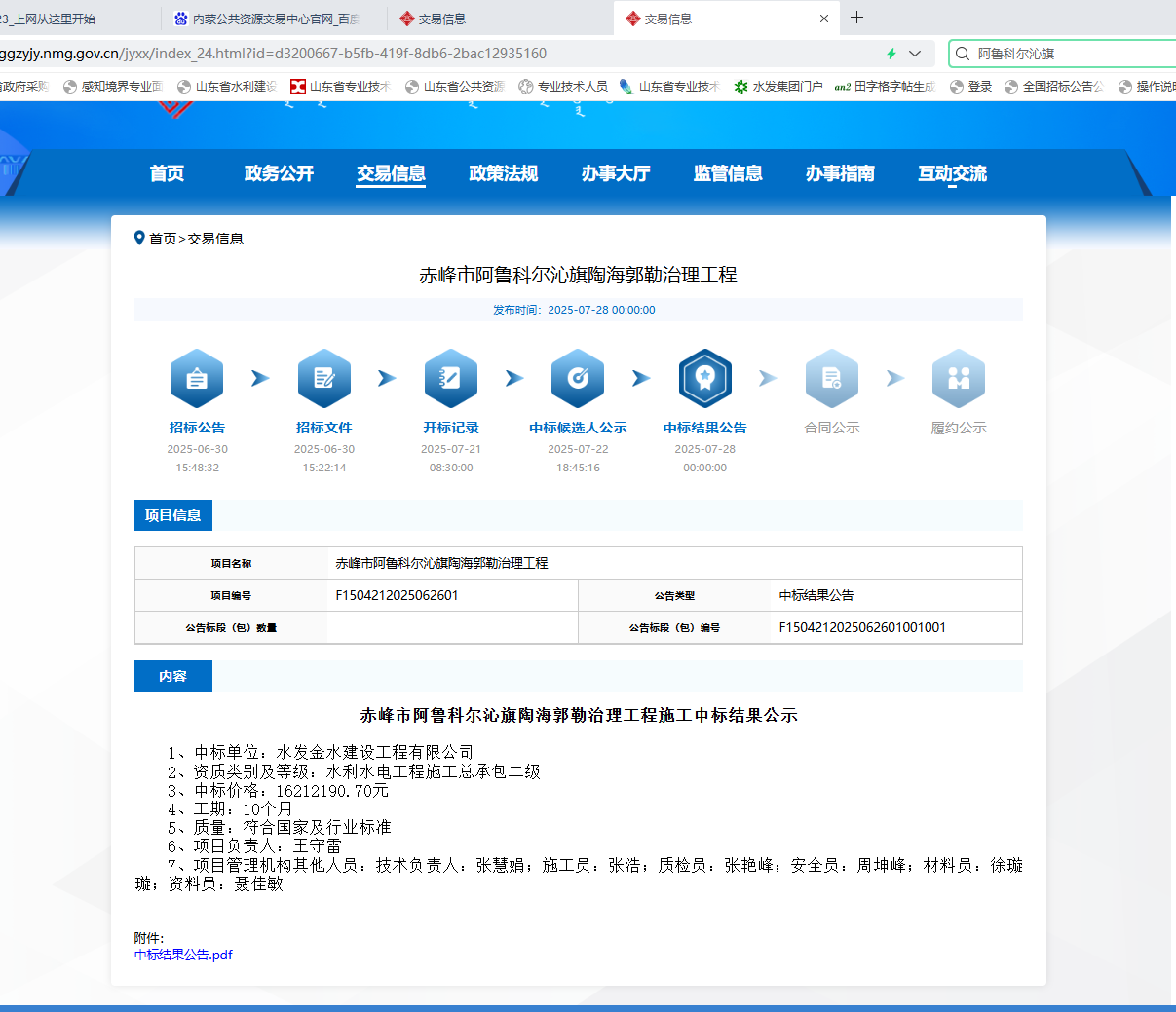This screenshot has height=1012, width=1176.
Task: Open new browser tab with plus button
Action: coord(857,18)
